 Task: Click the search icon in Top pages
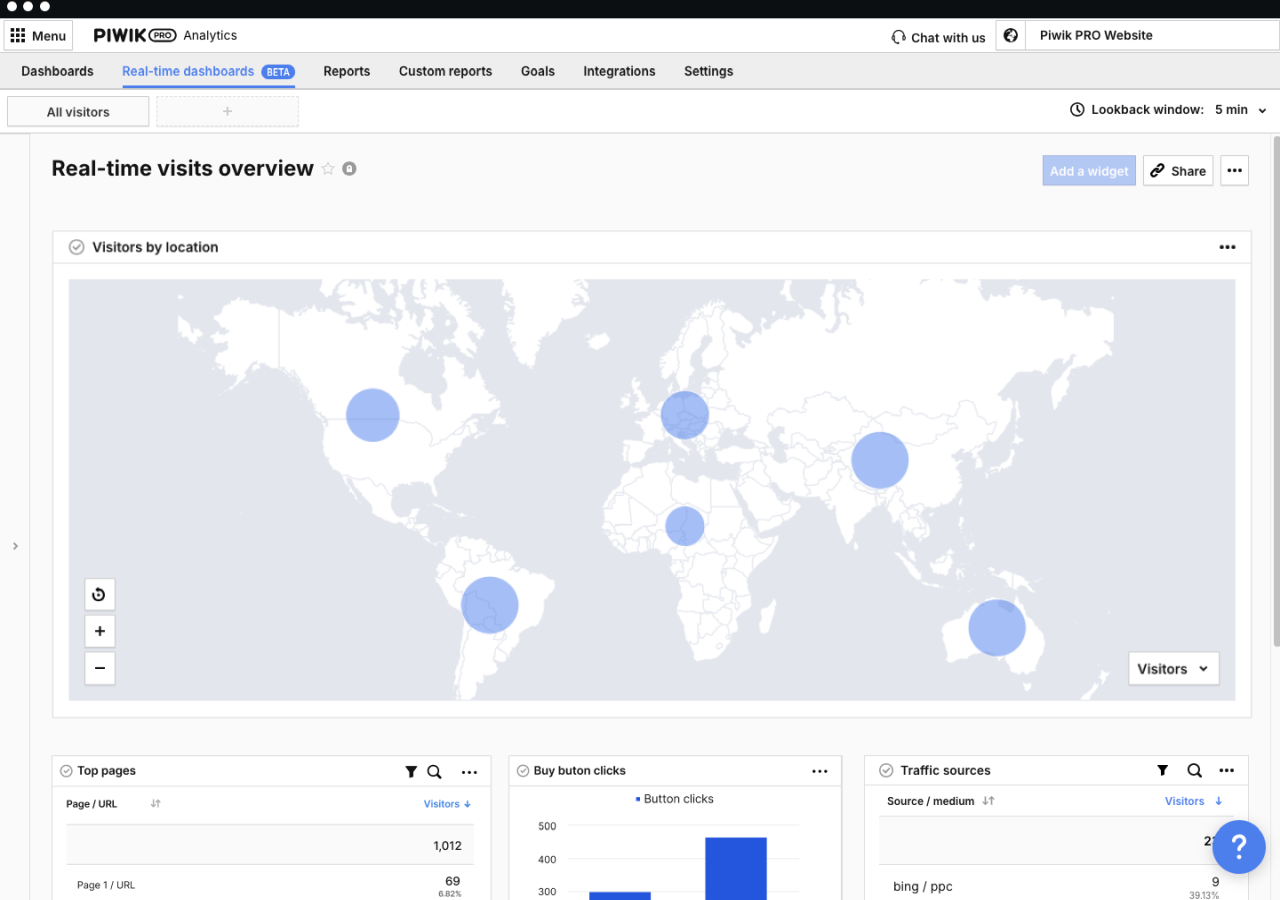click(434, 772)
